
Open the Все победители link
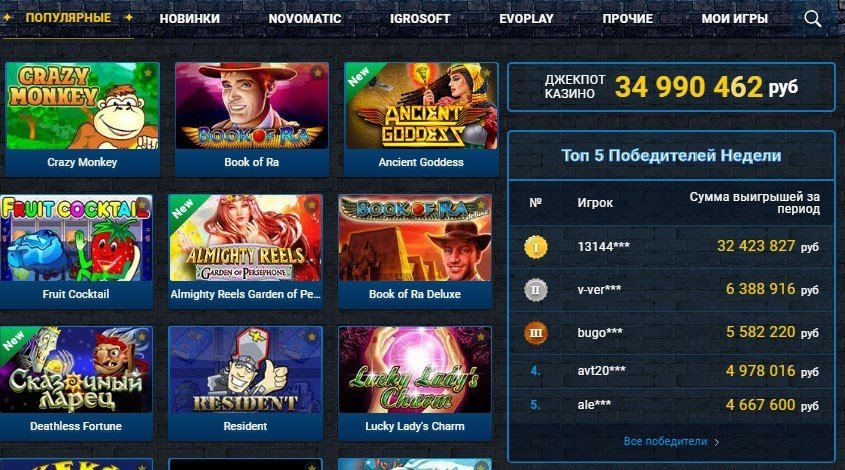tap(666, 441)
